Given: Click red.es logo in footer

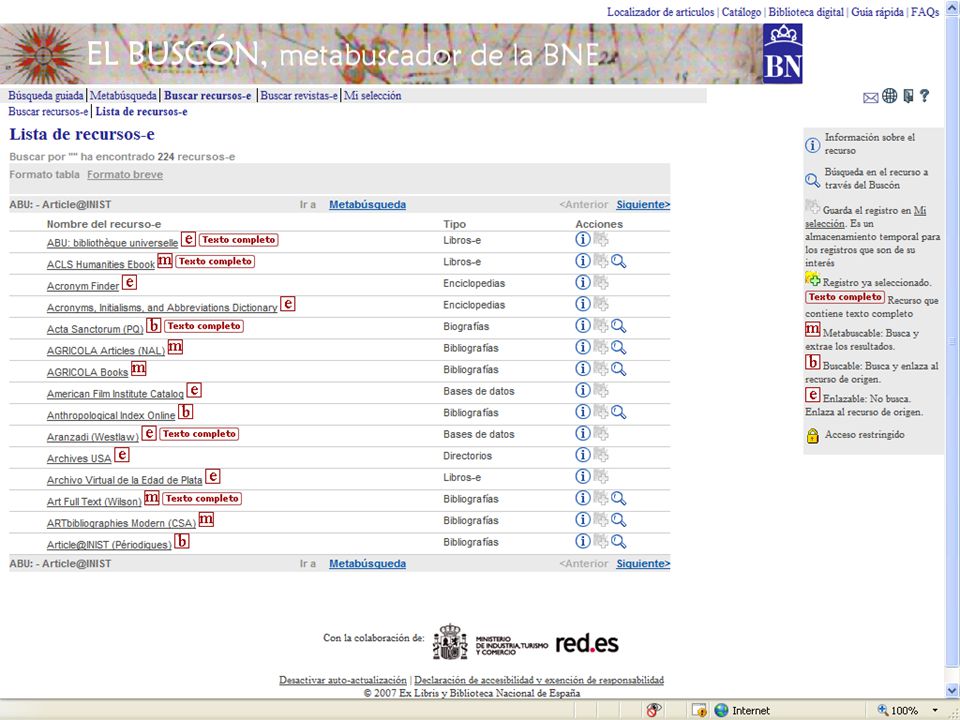Looking at the screenshot, I should pyautogui.click(x=587, y=643).
